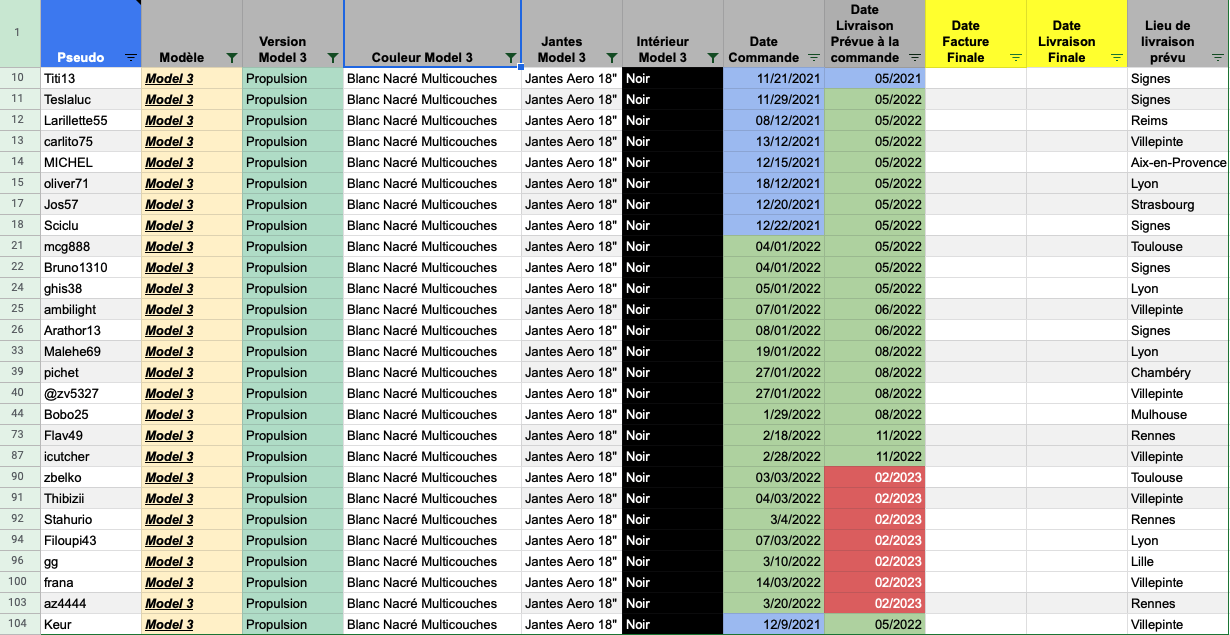Select the location 'Chambéry'

(x=1178, y=372)
